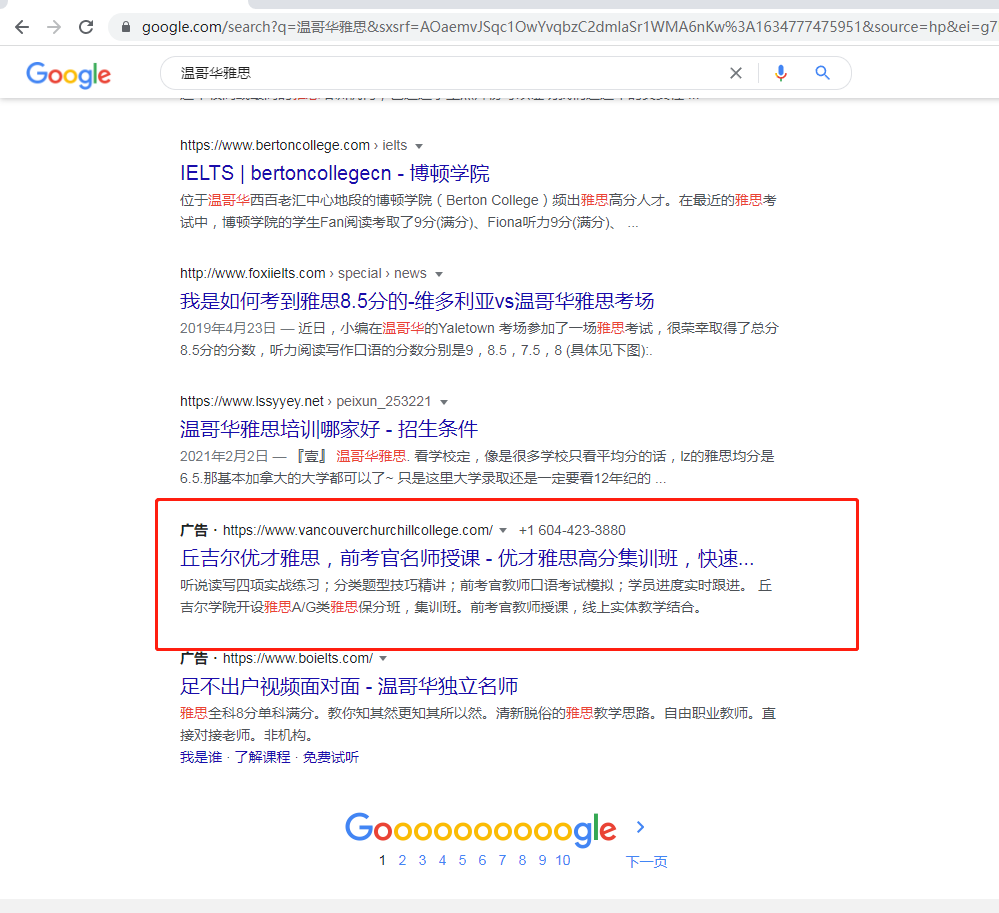The image size is (999, 913).
Task: Jump to results page 10
Action: (x=563, y=860)
